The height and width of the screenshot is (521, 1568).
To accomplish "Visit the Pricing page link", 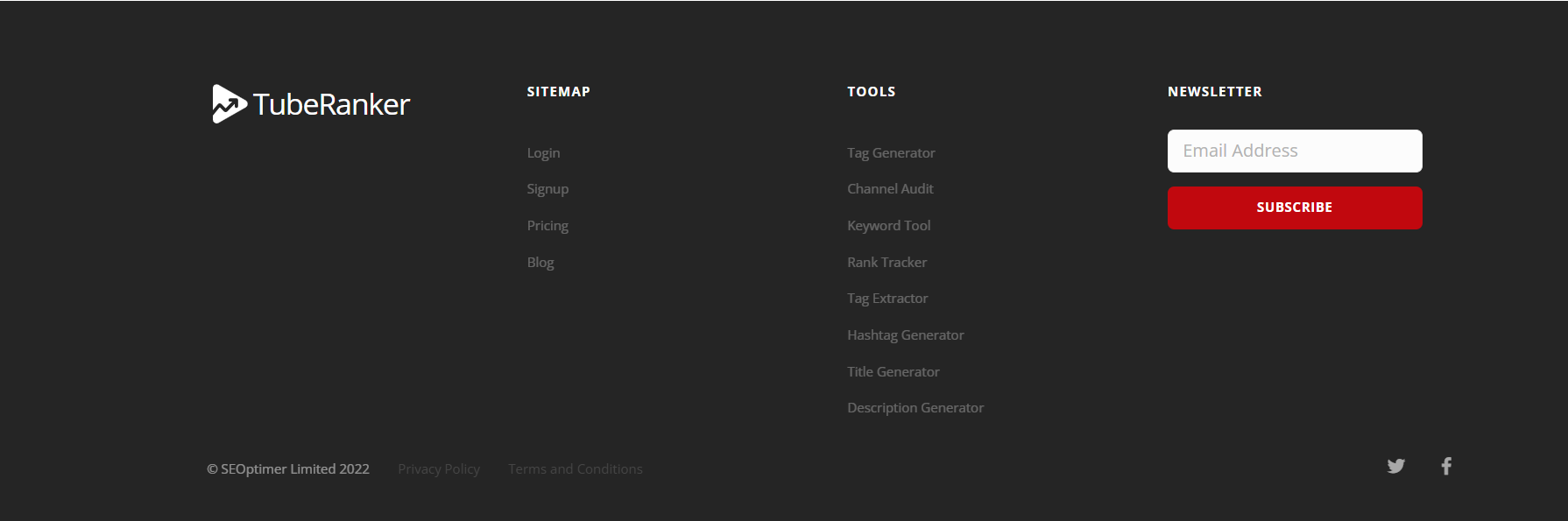I will [x=547, y=226].
